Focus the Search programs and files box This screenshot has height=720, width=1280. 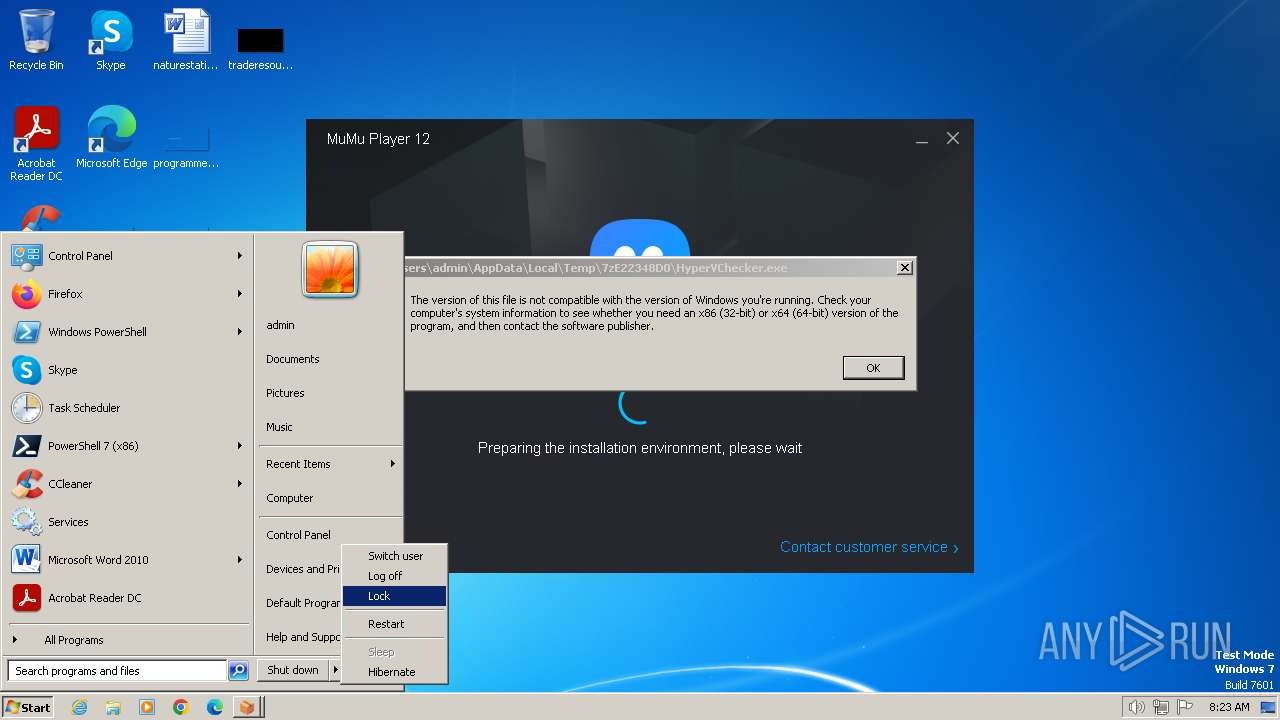(x=118, y=671)
